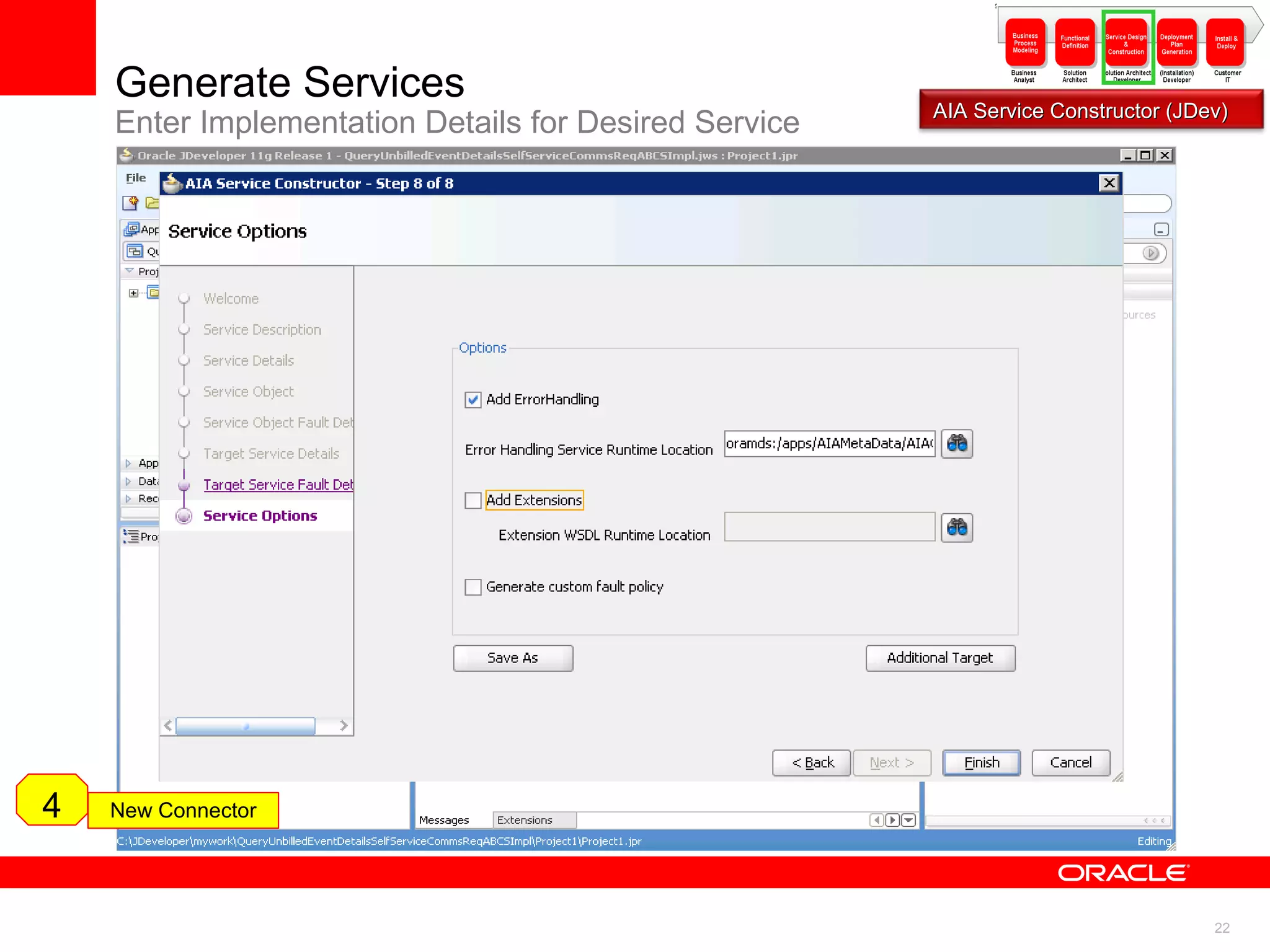This screenshot has height=952, width=1270.
Task: Click Deployment Plan Generation stage icon
Action: pyautogui.click(x=1176, y=43)
